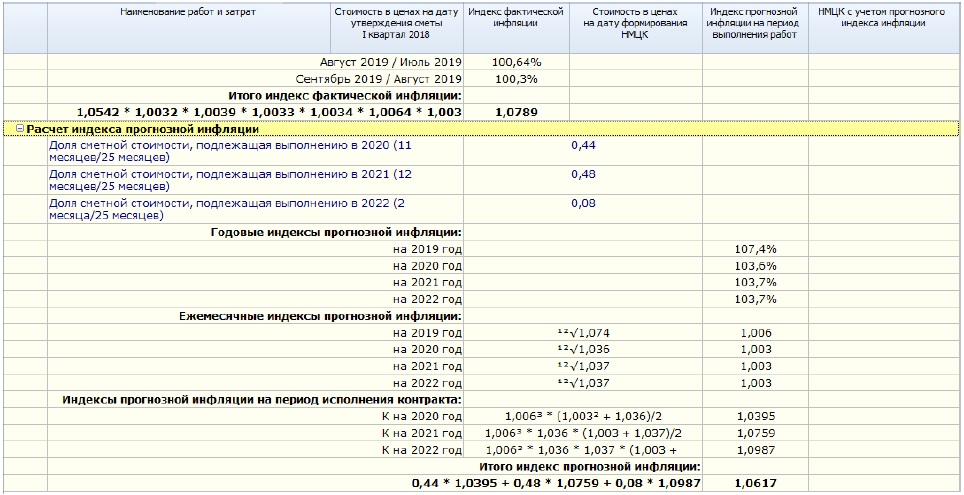Select the К на 2022 год row label

pyautogui.click(x=422, y=449)
